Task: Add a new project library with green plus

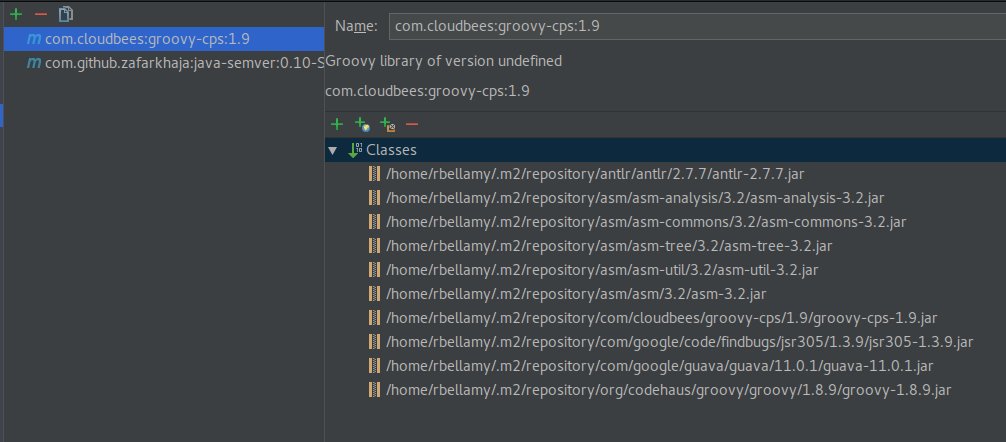Action: (16, 13)
